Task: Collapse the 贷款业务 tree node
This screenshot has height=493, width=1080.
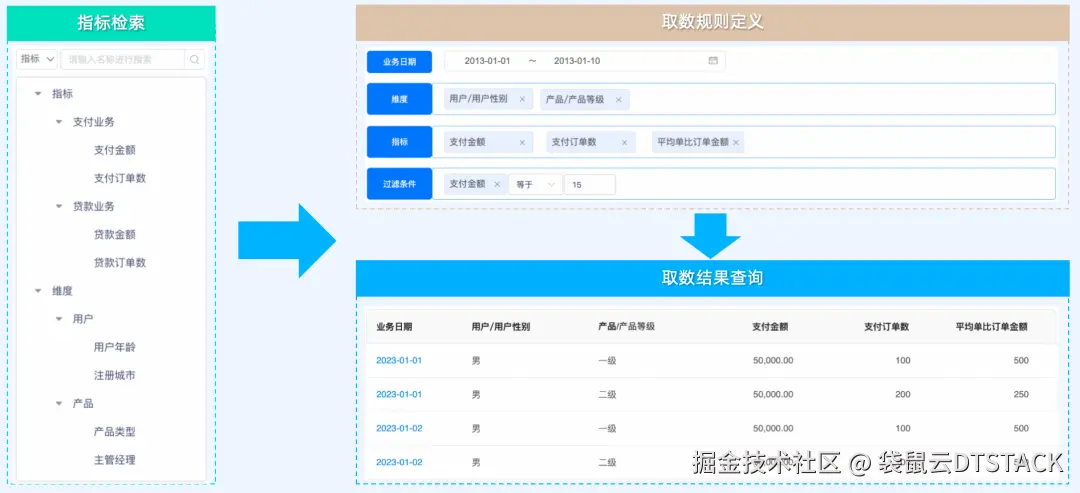Action: click(x=59, y=207)
